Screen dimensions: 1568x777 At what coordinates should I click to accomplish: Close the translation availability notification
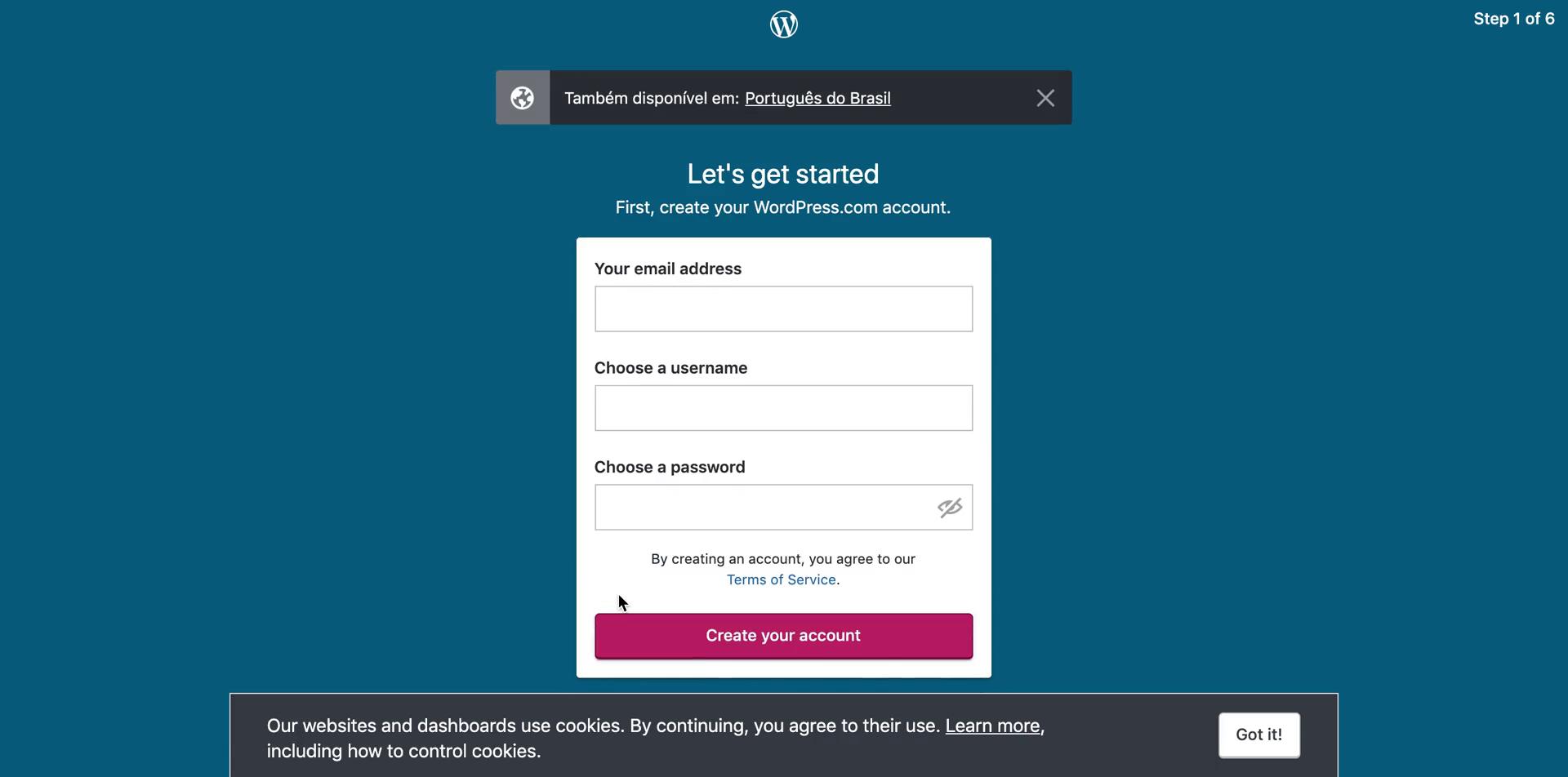pos(1045,97)
